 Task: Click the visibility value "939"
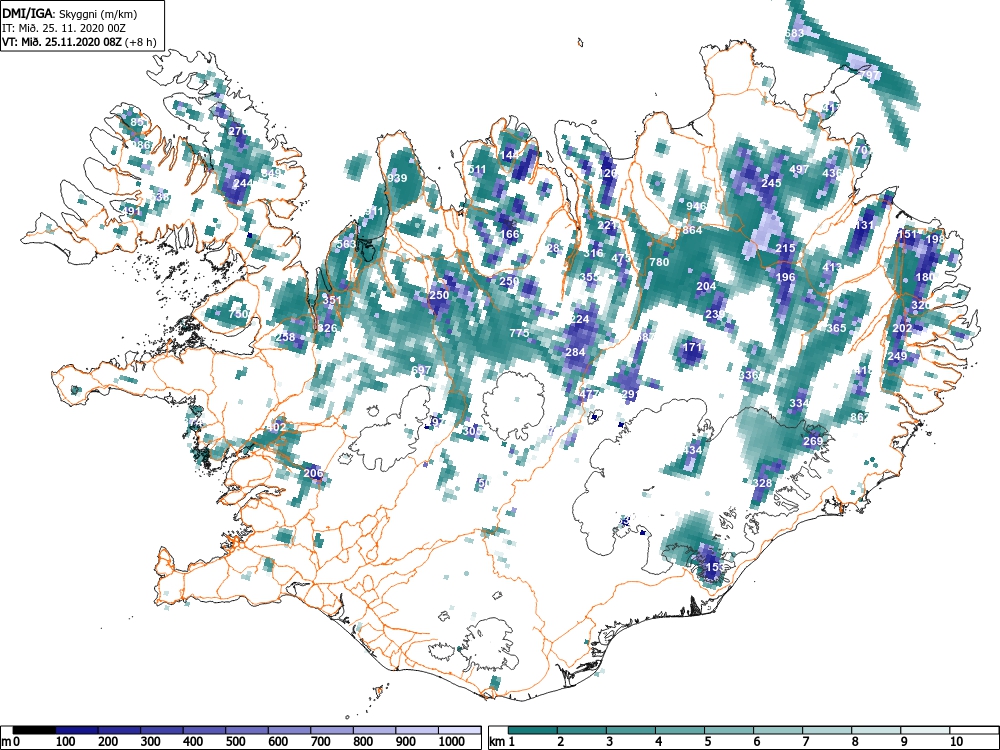point(397,178)
